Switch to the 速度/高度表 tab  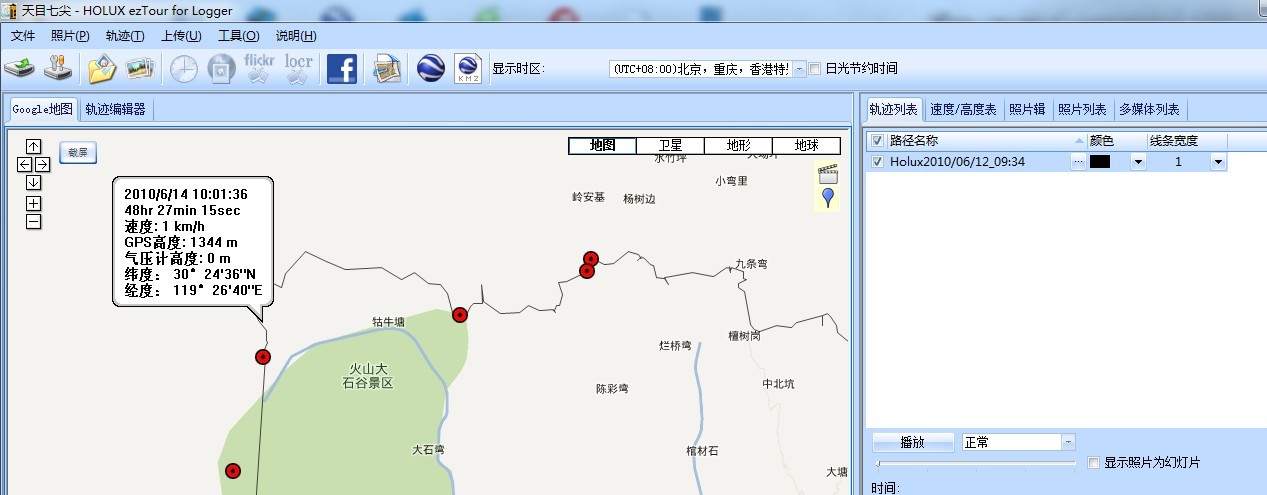click(x=962, y=109)
